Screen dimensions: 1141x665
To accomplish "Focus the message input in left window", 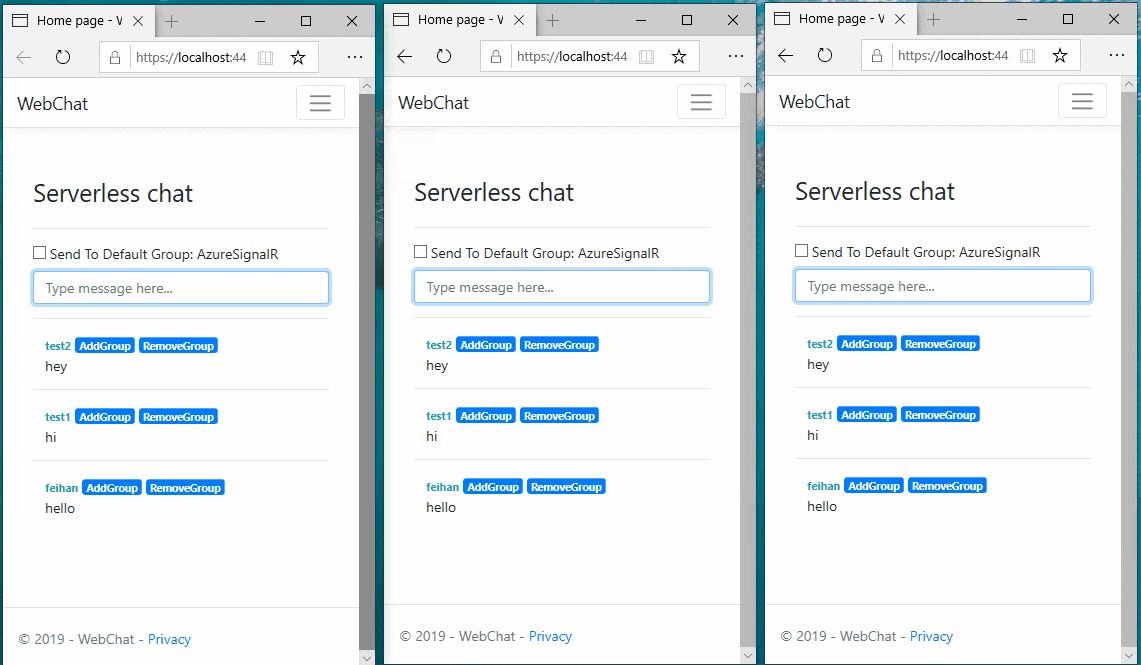I will click(181, 288).
